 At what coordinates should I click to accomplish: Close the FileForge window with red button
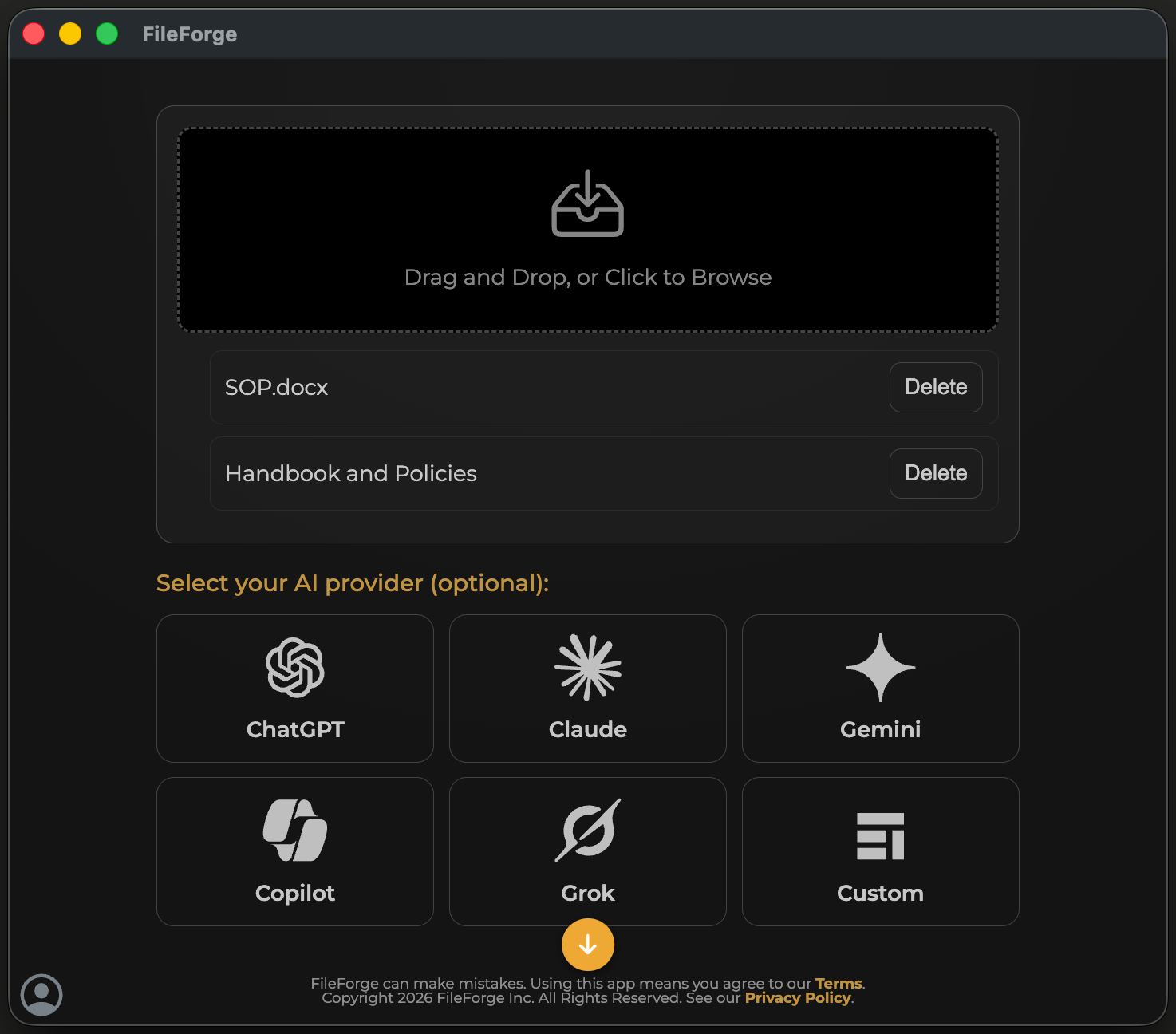click(34, 34)
